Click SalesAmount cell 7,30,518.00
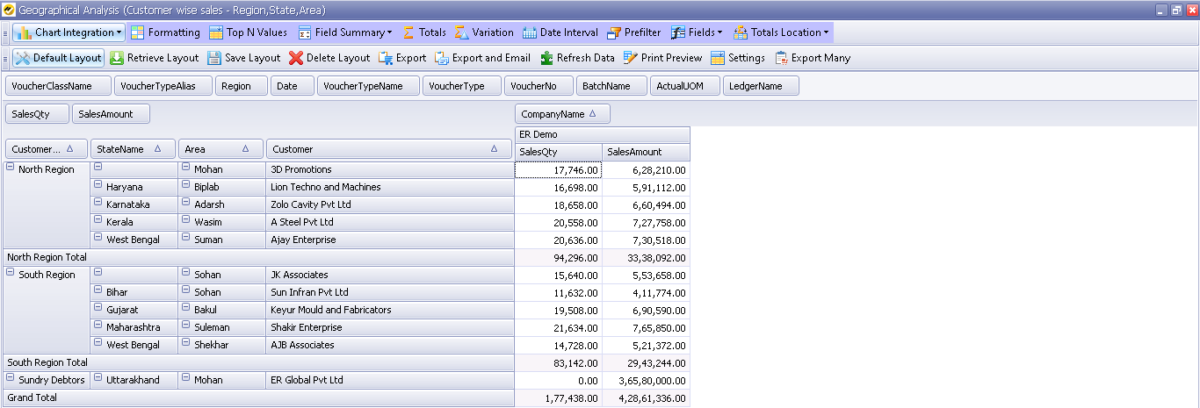This screenshot has width=1200, height=408. click(646, 240)
